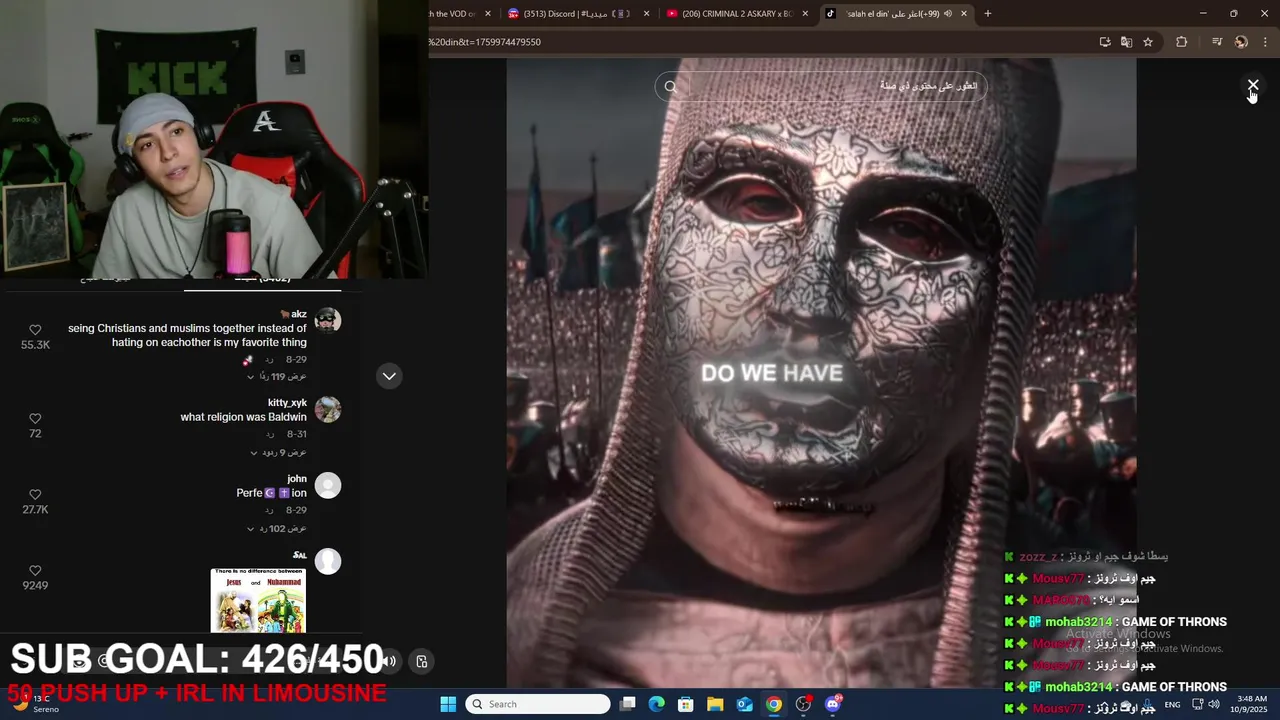Open SAL's default profile avatar
The height and width of the screenshot is (720, 1280).
[x=328, y=561]
